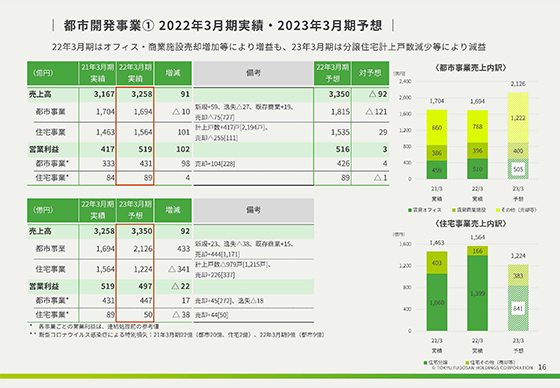This screenshot has width=560, height=388.
Task: Click the subtitle beginning "22年3月期はオフィス・商業施設売却増加等"
Action: point(269,47)
